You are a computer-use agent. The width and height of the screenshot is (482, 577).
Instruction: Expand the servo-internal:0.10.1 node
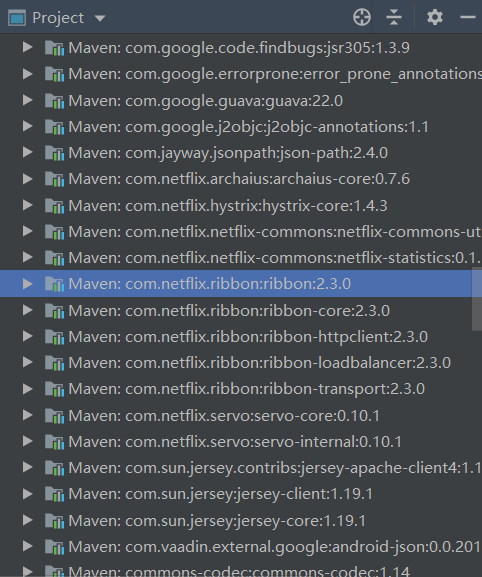(x=28, y=441)
